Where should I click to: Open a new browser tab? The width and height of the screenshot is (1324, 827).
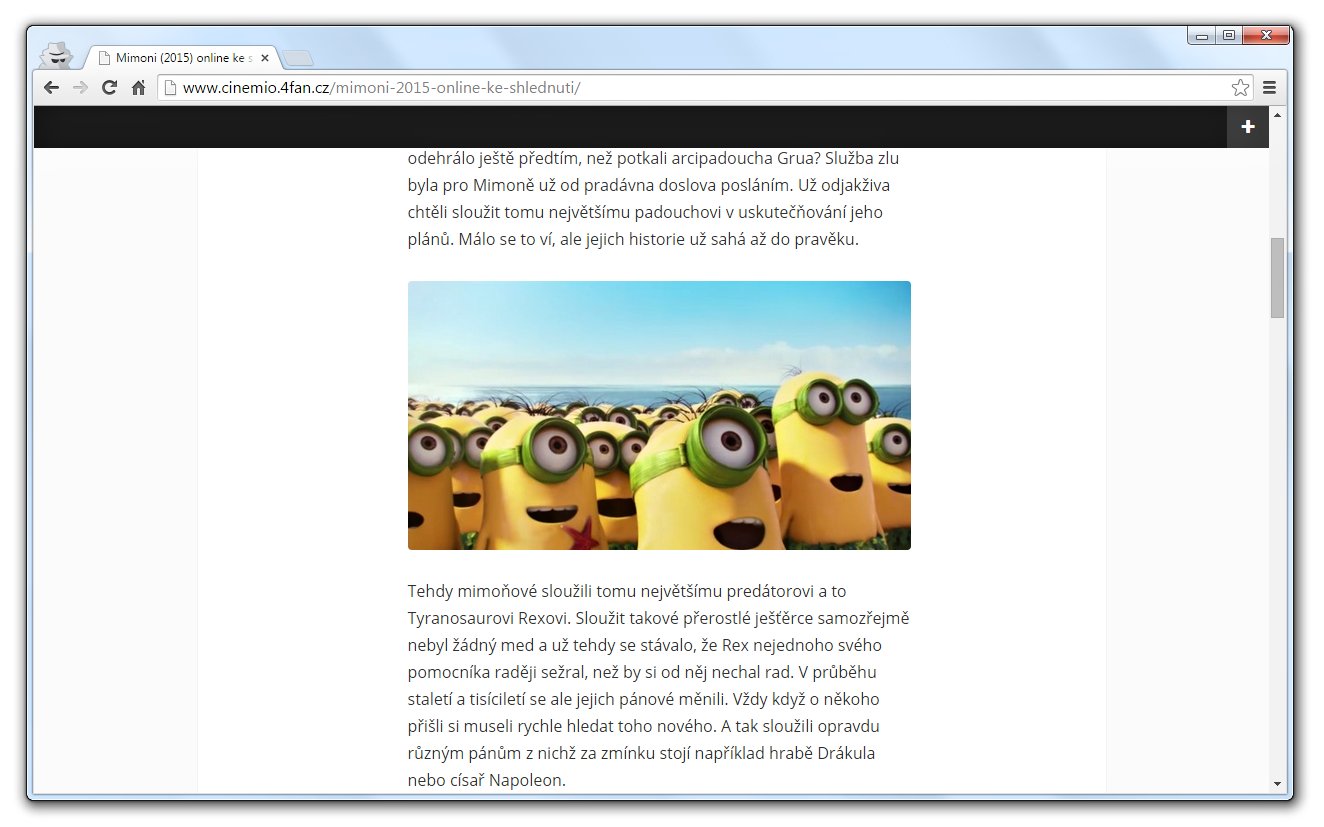(x=298, y=58)
